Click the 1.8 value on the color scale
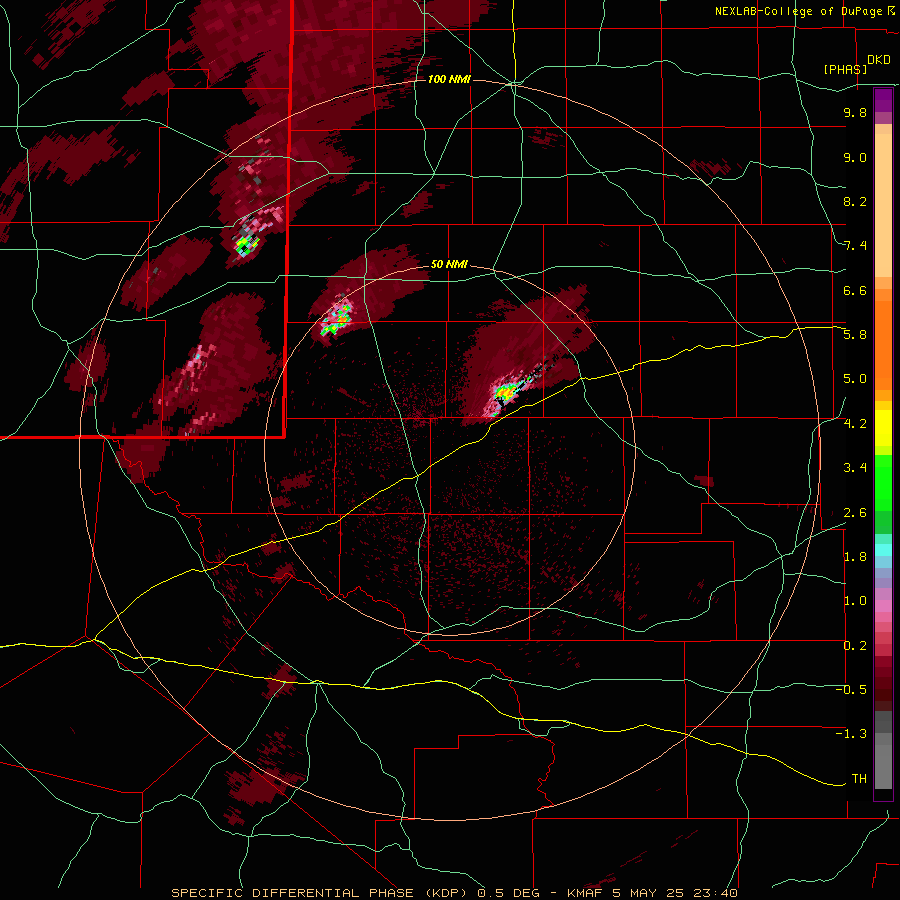900x900 pixels. click(x=855, y=557)
